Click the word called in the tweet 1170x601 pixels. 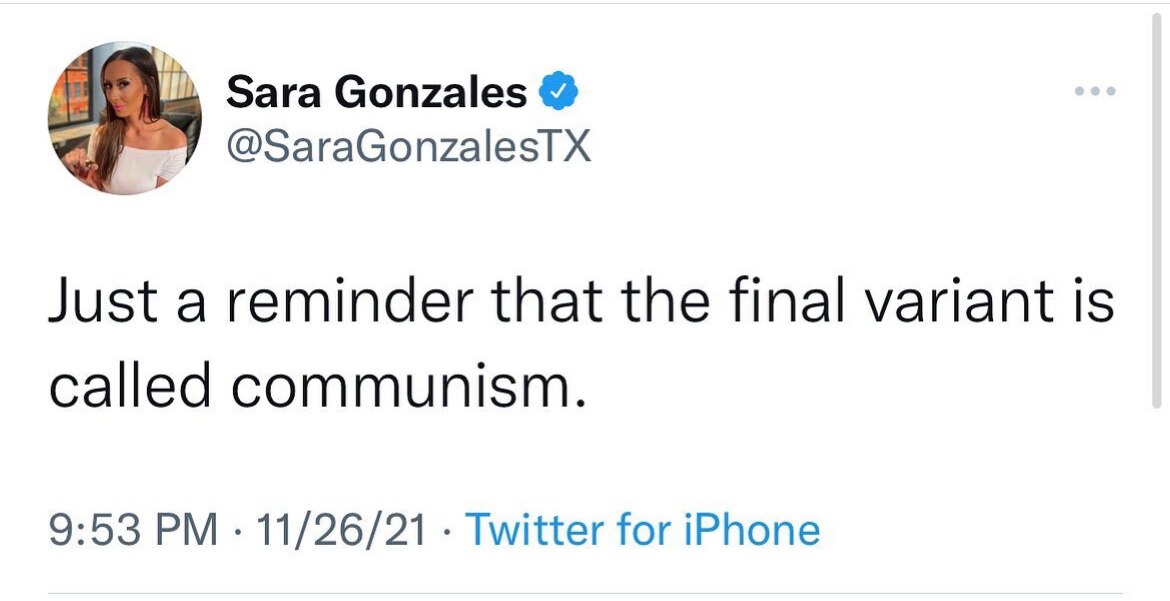(x=130, y=384)
